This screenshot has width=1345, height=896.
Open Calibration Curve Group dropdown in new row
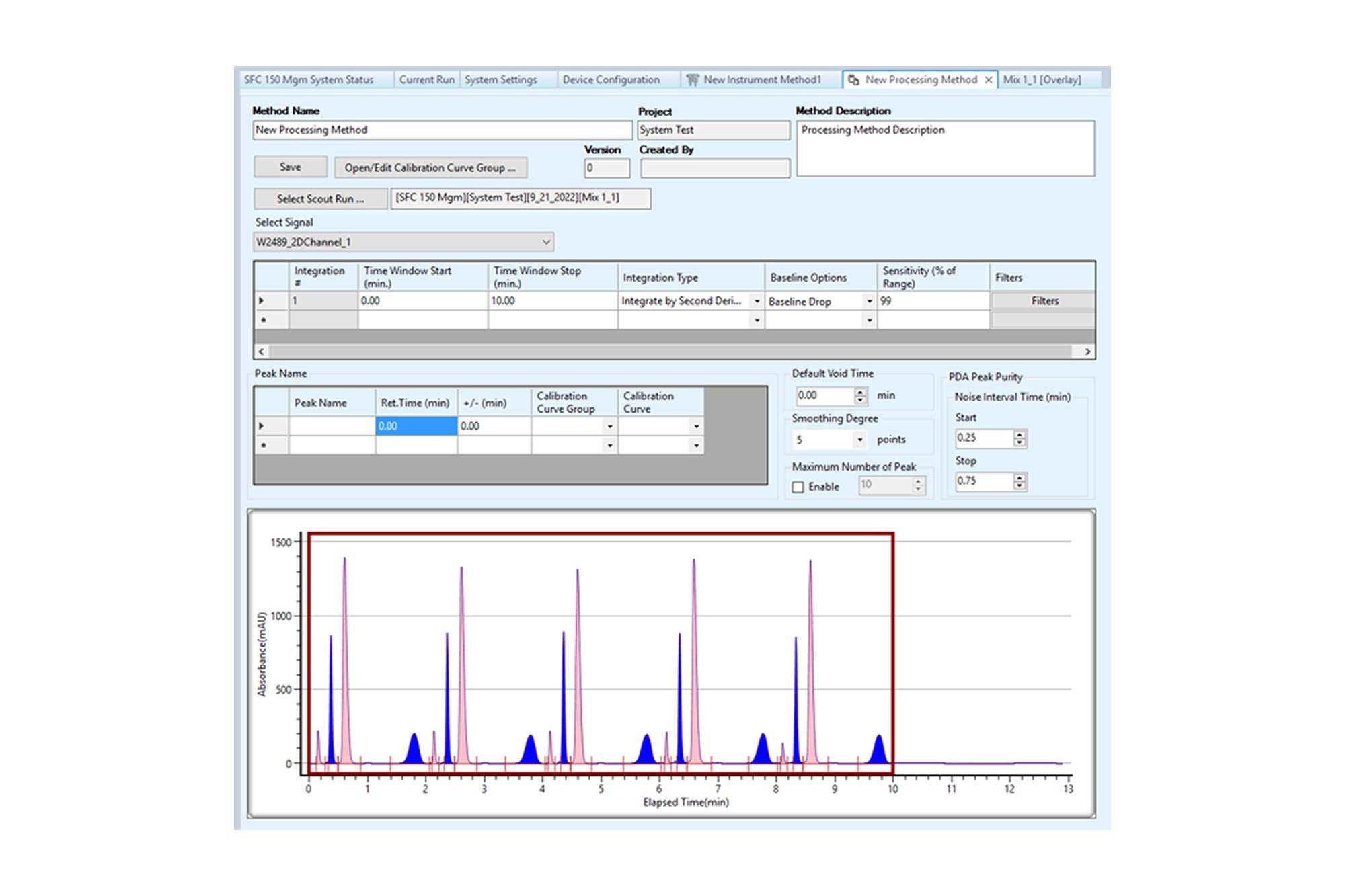(609, 445)
